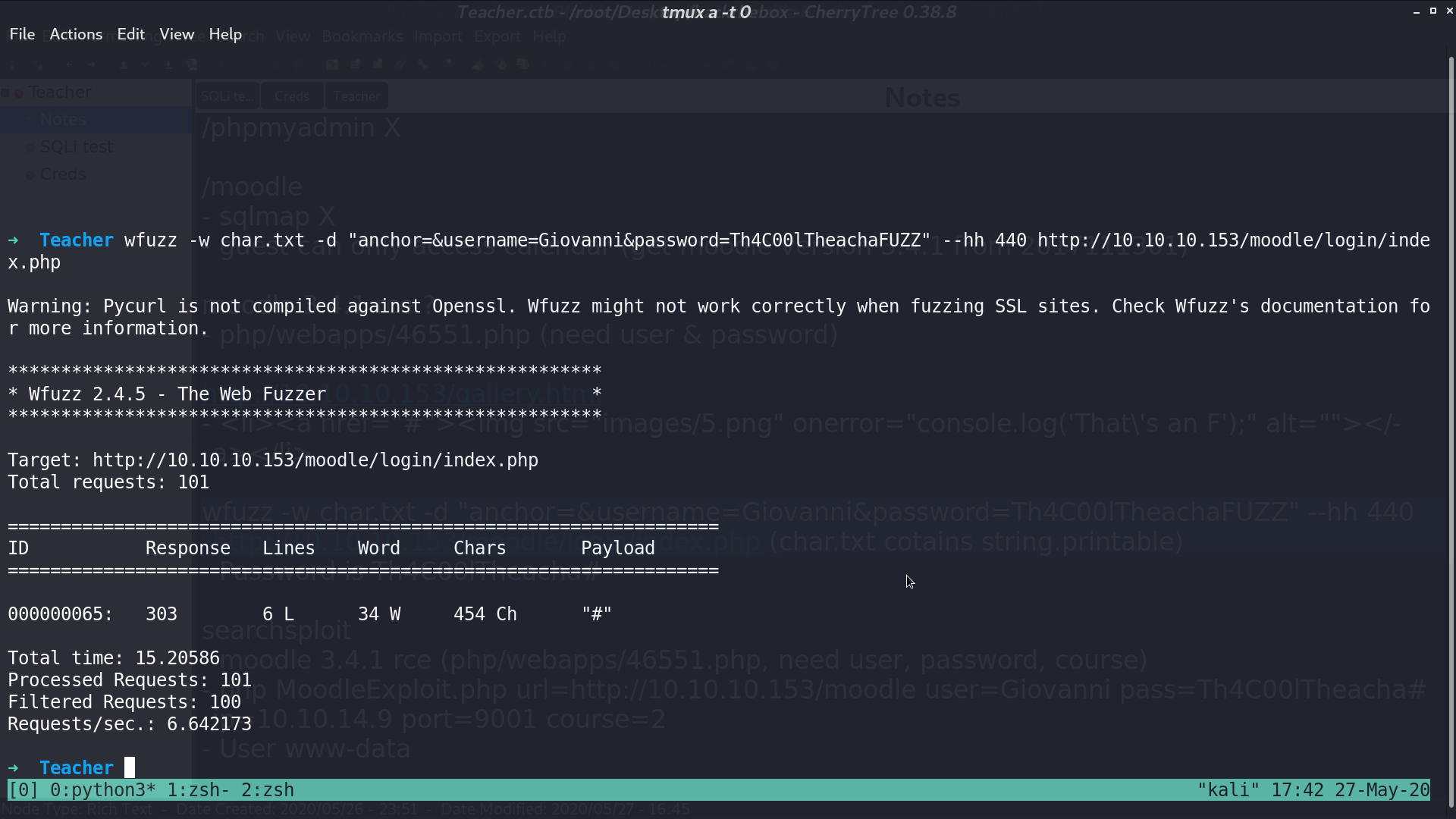Maximize the tmux terminal window
The width and height of the screenshot is (1456, 819).
1433,11
